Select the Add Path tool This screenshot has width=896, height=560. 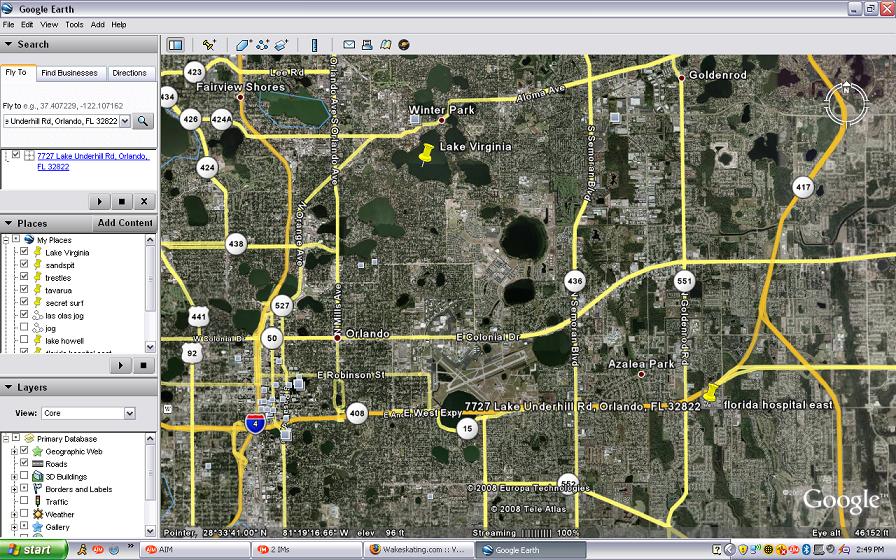pyautogui.click(x=263, y=45)
